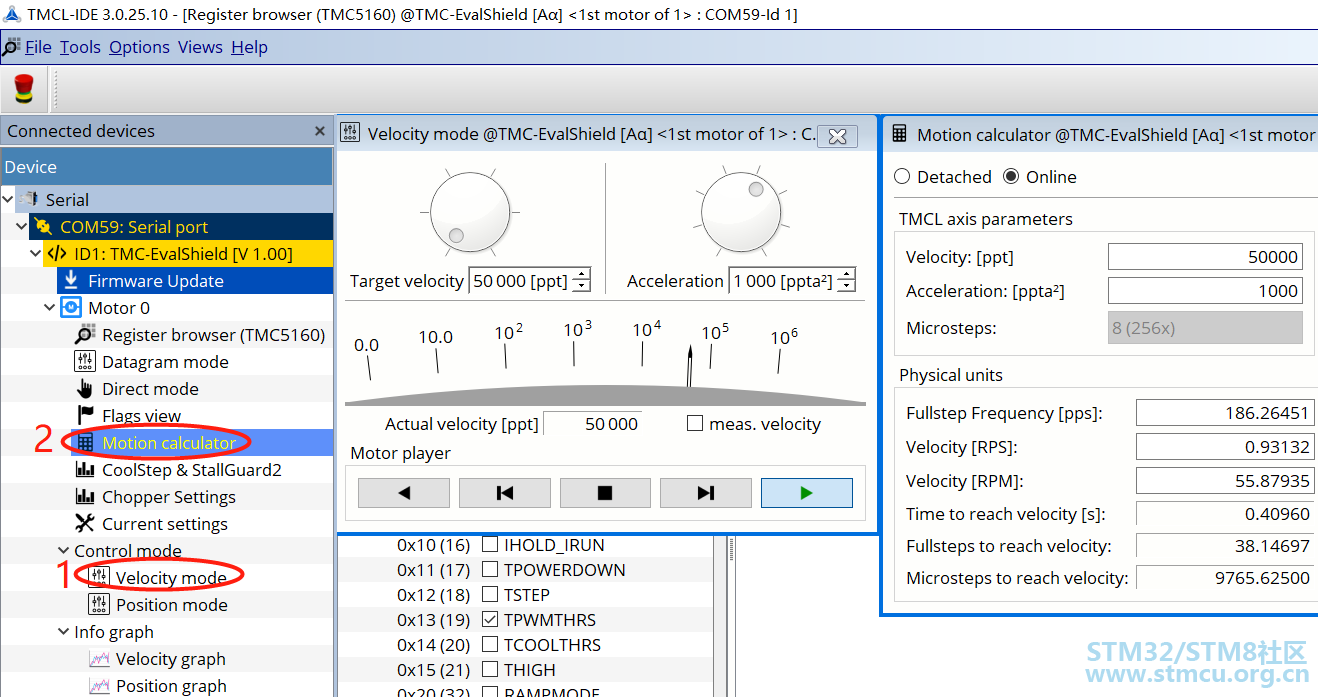Click Acceleration [ppta²] field in Motion calculator

click(1205, 291)
